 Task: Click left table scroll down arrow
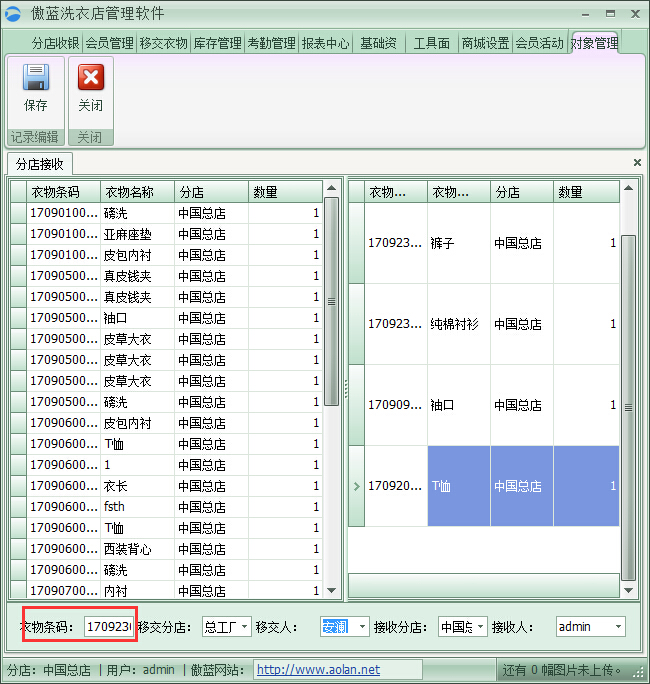pos(332,591)
